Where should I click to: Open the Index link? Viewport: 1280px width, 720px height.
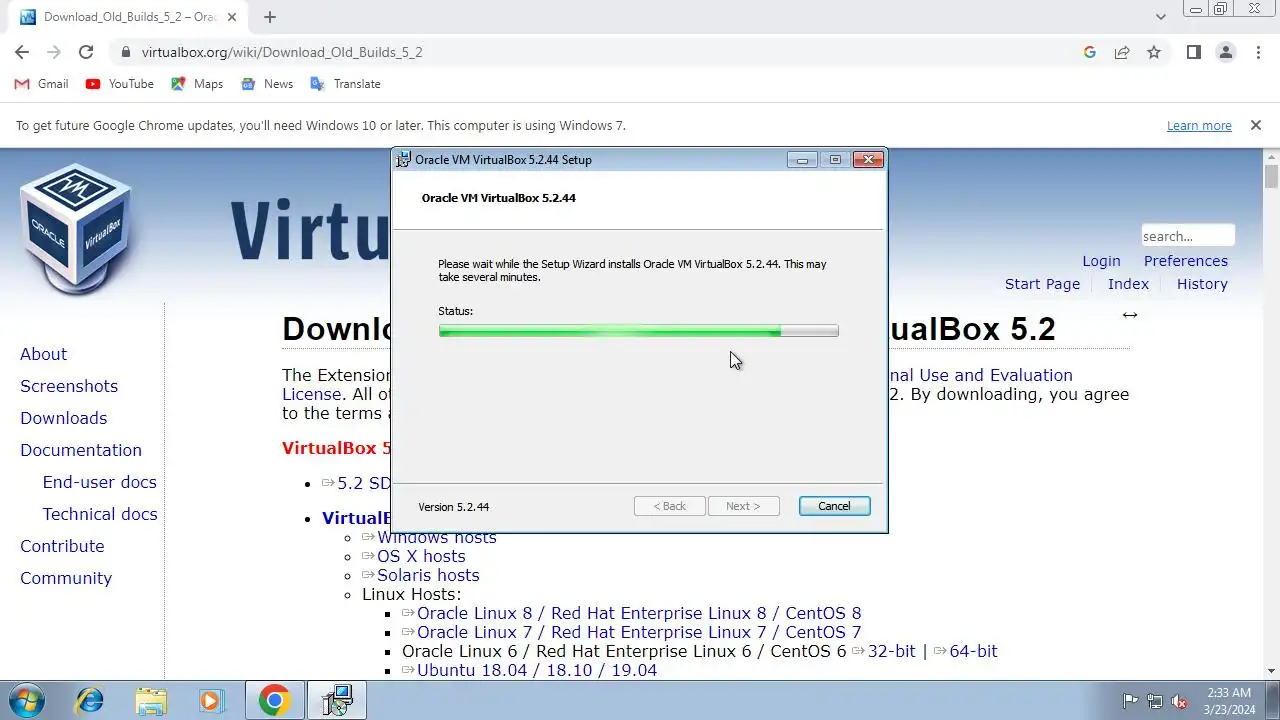pyautogui.click(x=1128, y=284)
